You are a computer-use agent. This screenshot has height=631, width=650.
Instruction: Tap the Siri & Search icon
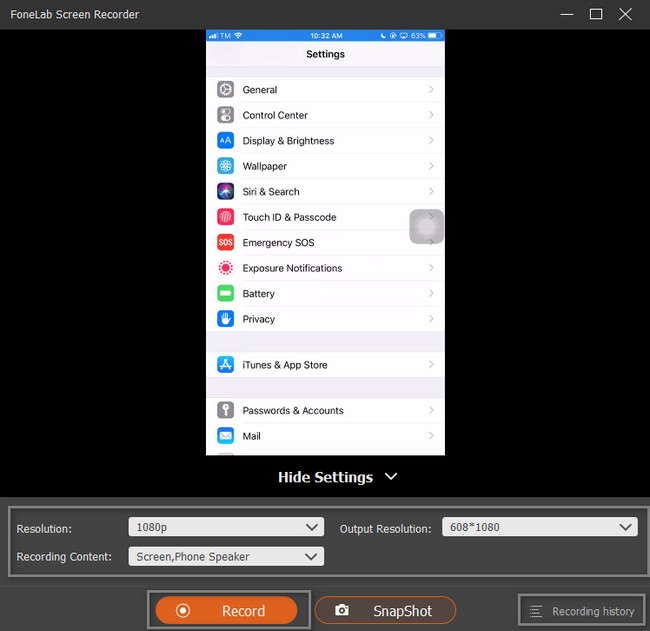226,192
